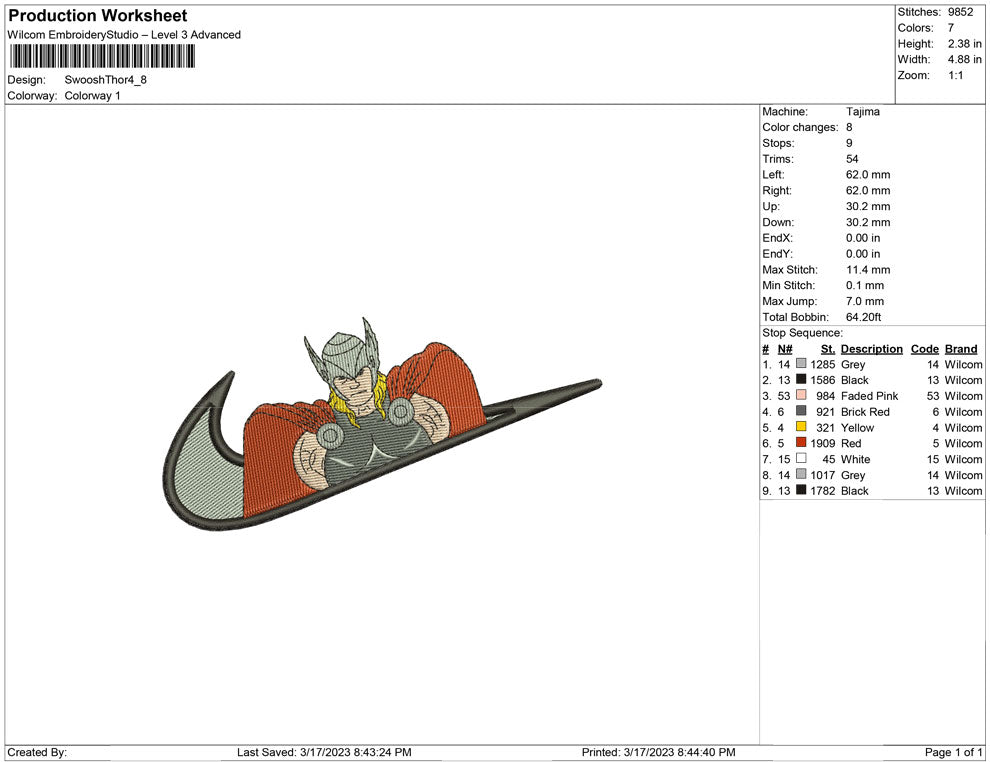Click the design name 'SwooshThor4_8'

coord(105,80)
